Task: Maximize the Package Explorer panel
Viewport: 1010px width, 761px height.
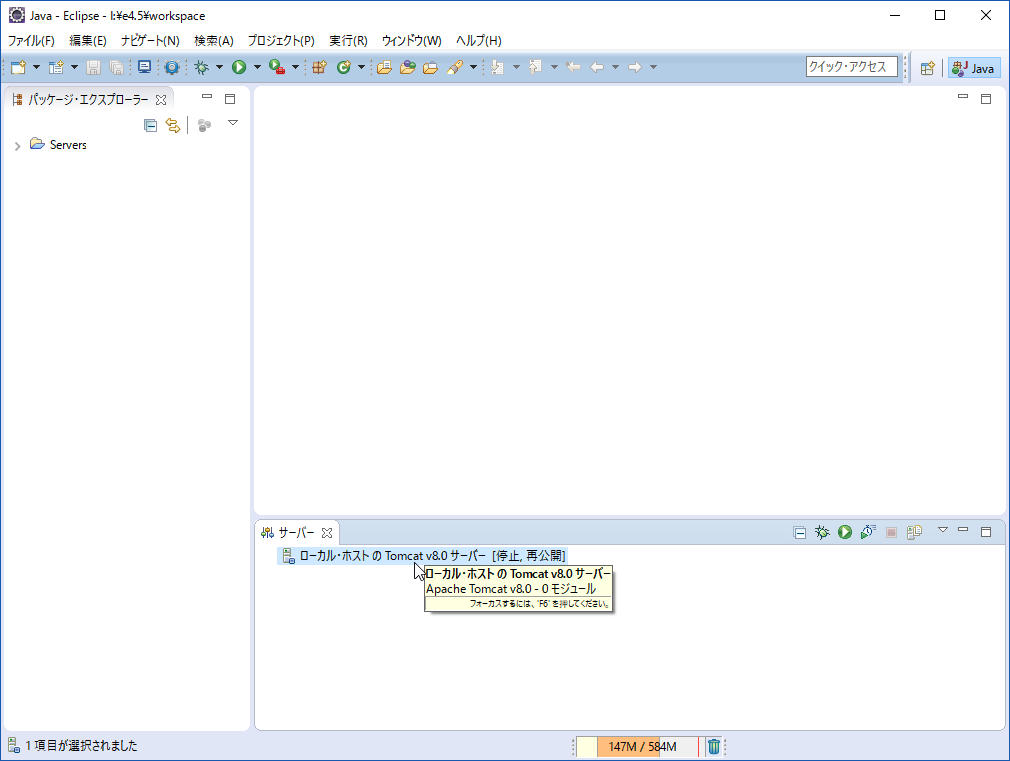Action: coord(230,99)
